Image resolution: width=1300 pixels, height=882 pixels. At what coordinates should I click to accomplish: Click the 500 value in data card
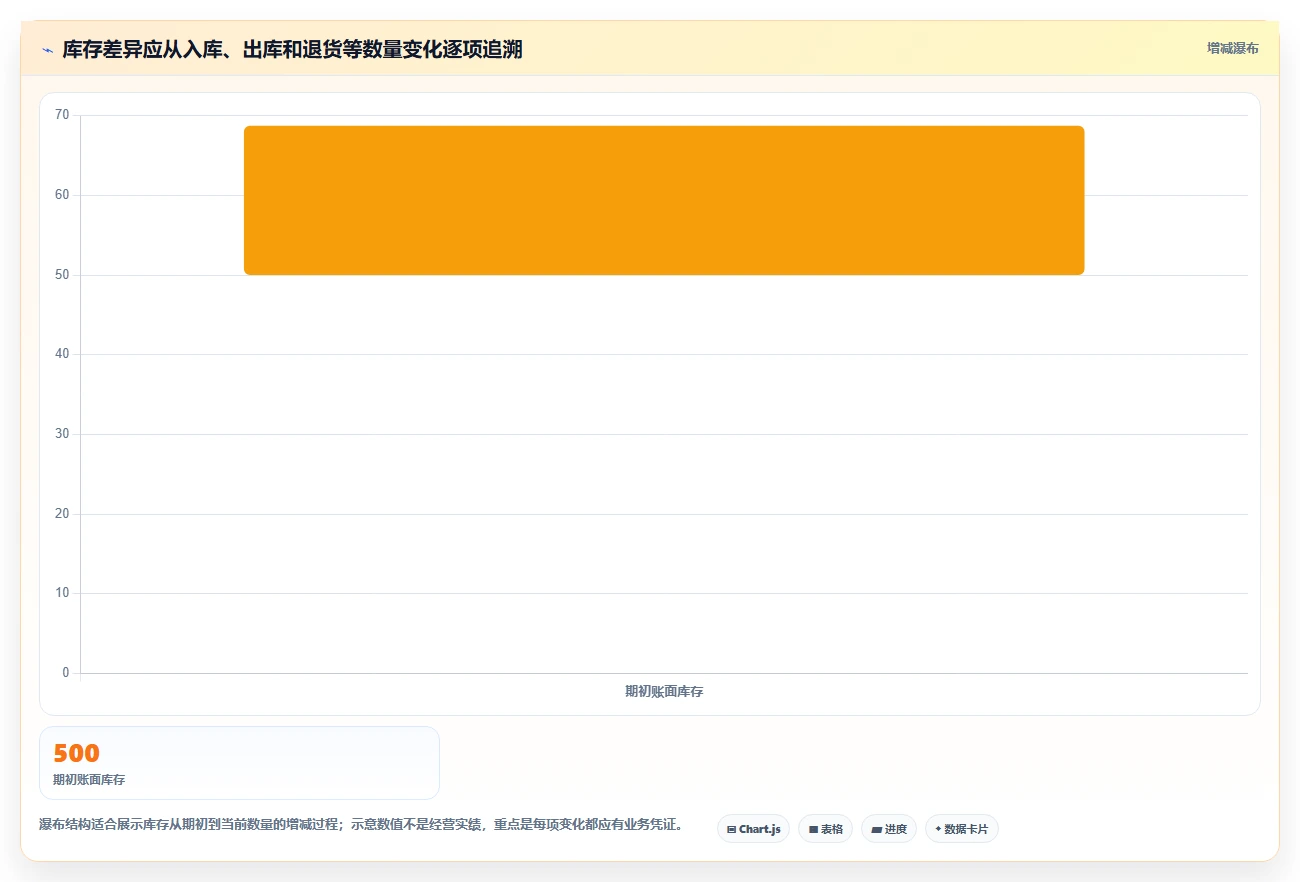pos(76,754)
